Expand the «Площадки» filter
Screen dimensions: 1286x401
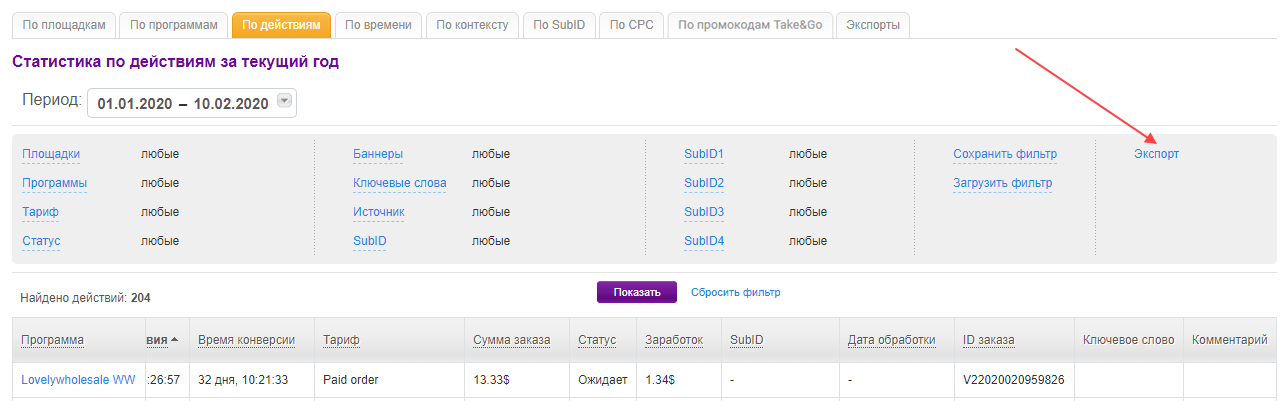click(x=51, y=154)
